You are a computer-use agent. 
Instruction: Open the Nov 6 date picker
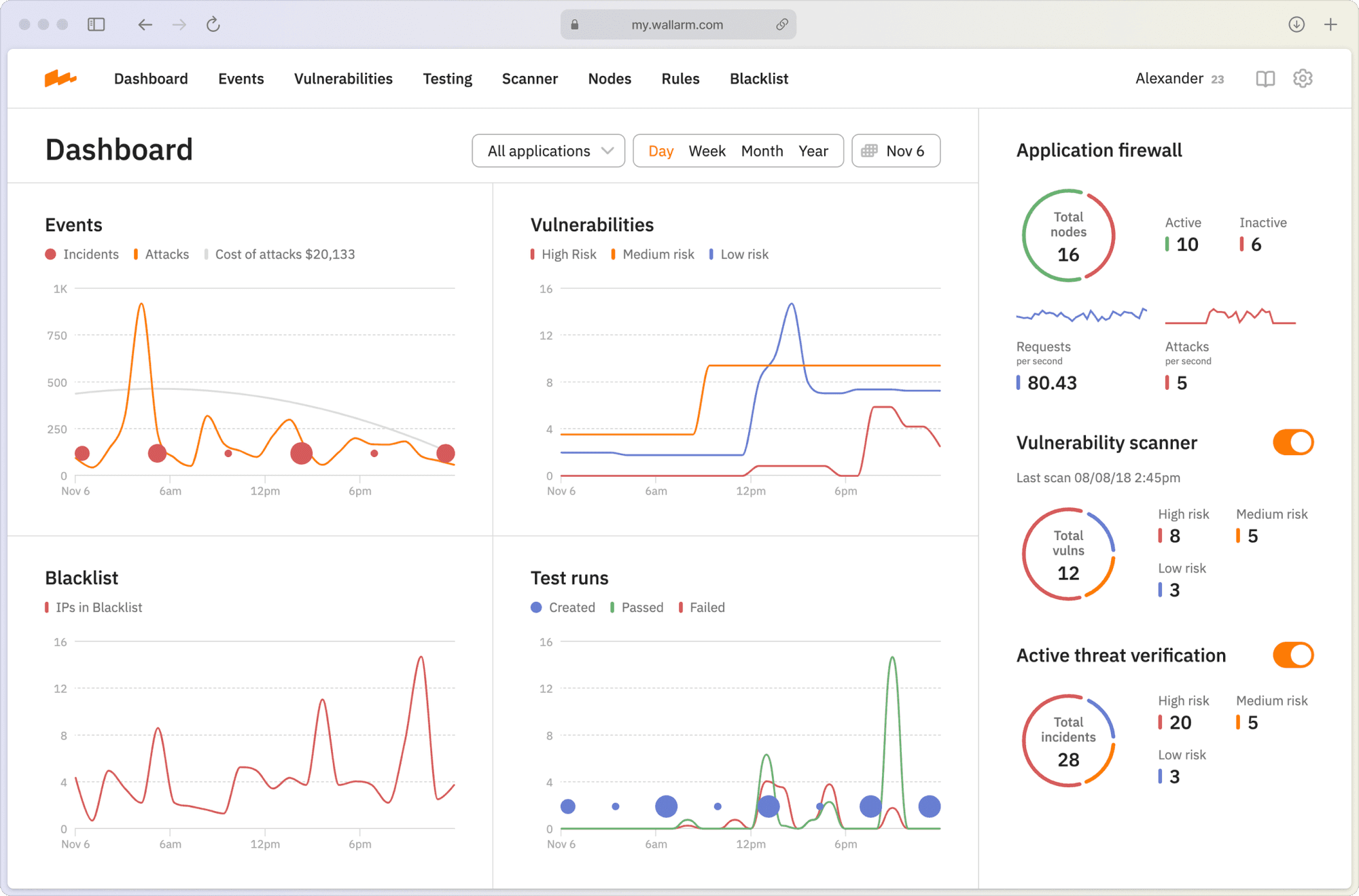point(896,151)
